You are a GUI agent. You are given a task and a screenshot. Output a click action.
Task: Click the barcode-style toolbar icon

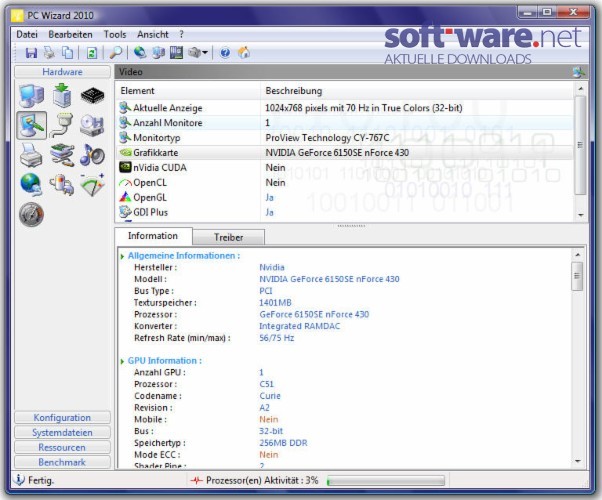176,53
